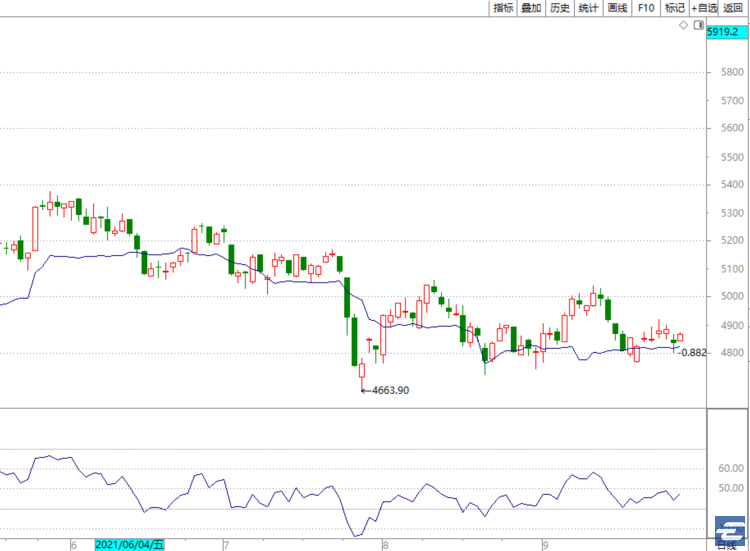Click the 50.00 indicator axis label

(731, 488)
